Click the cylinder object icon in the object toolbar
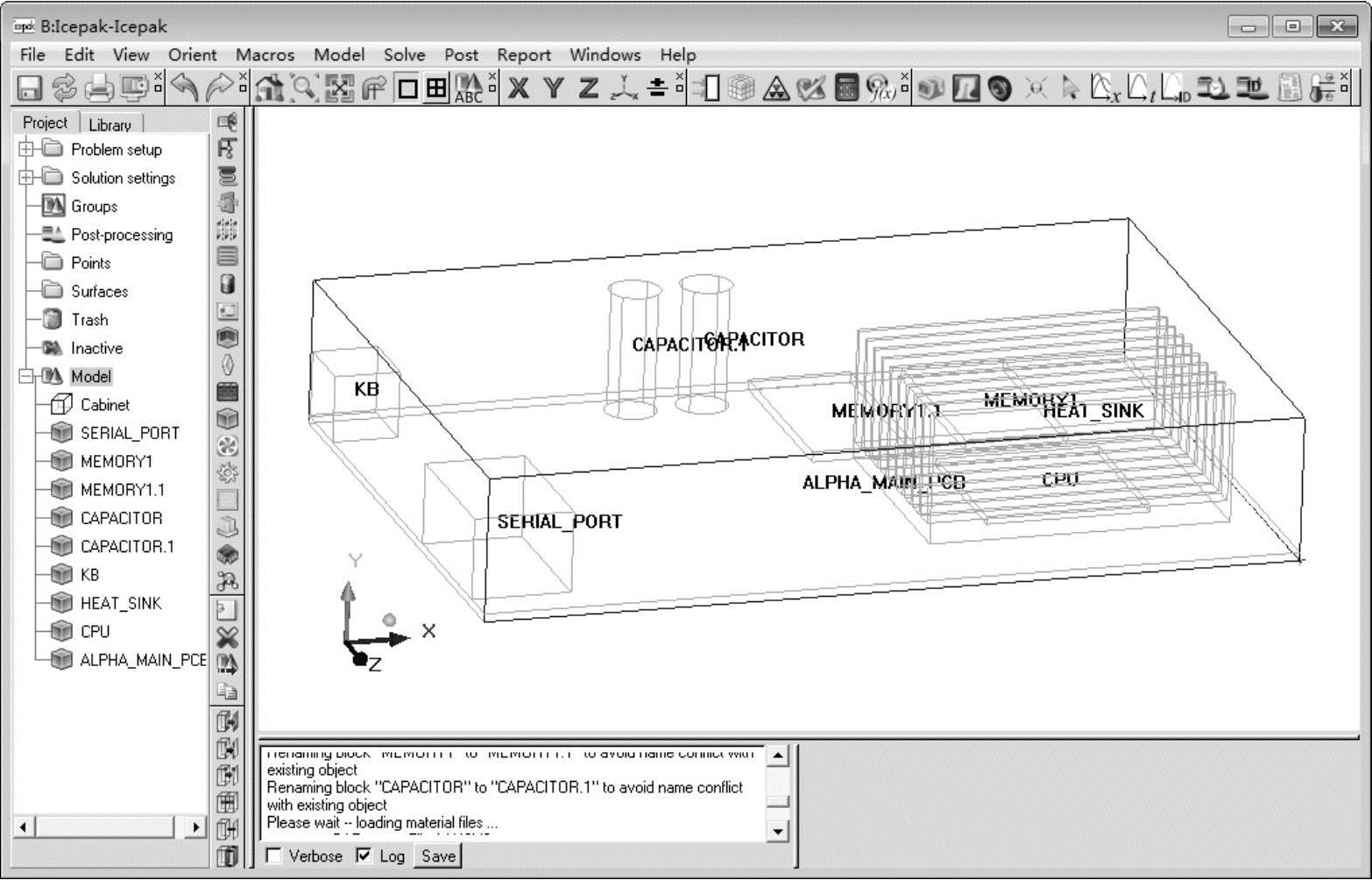Image resolution: width=1372 pixels, height=880 pixels. point(227,284)
